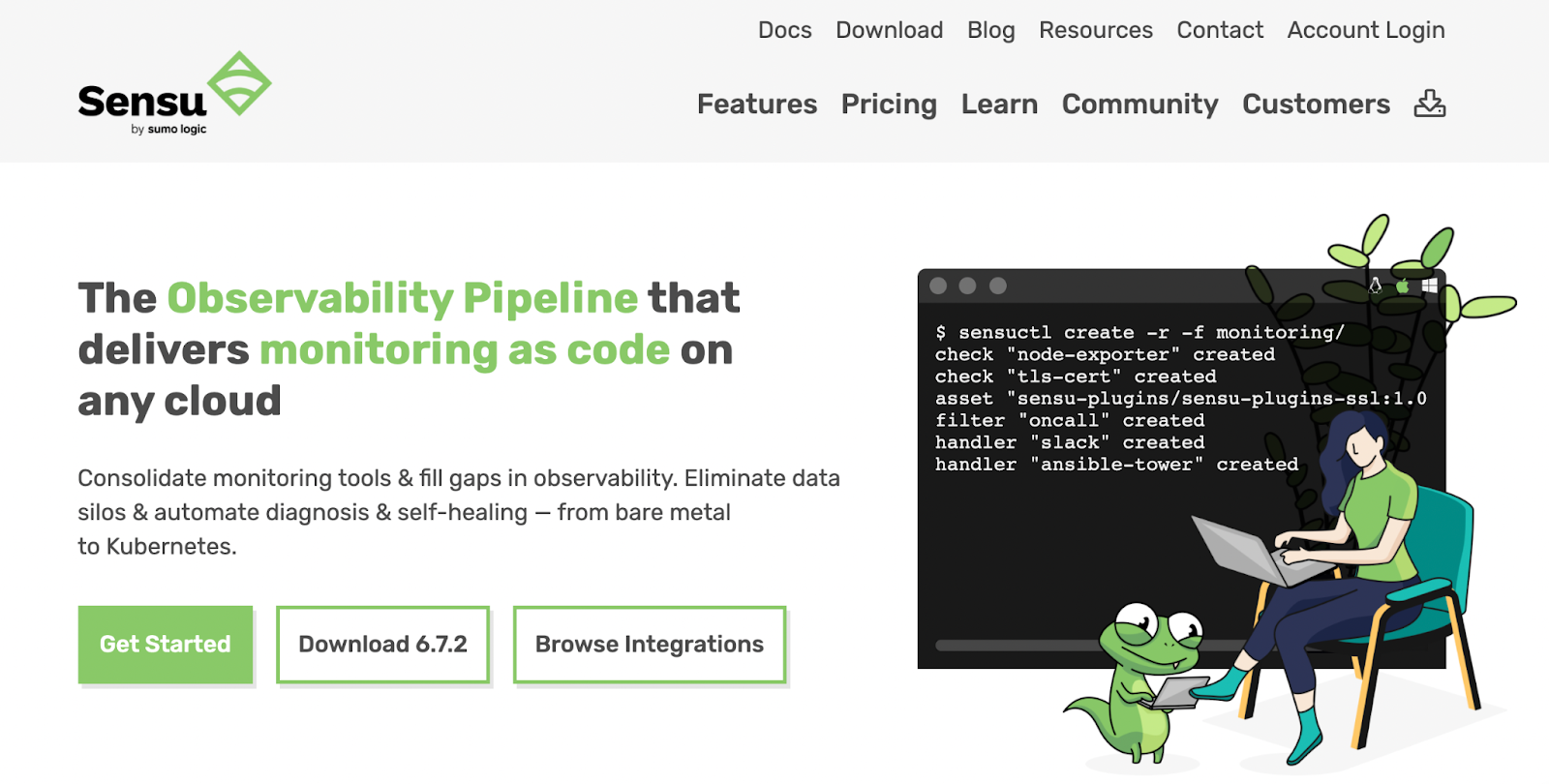Image resolution: width=1549 pixels, height=784 pixels.
Task: Click the 'sensuctl create' command line in terminal
Action: coord(1139,332)
